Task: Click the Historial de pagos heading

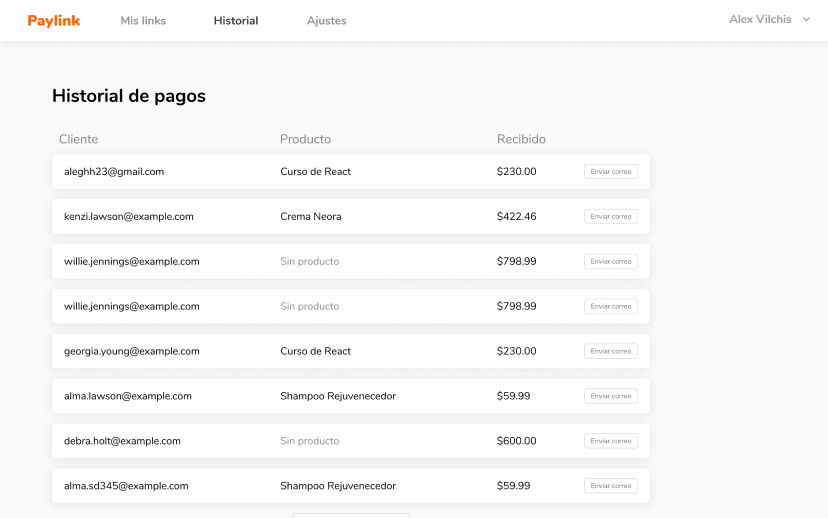Action: point(129,96)
